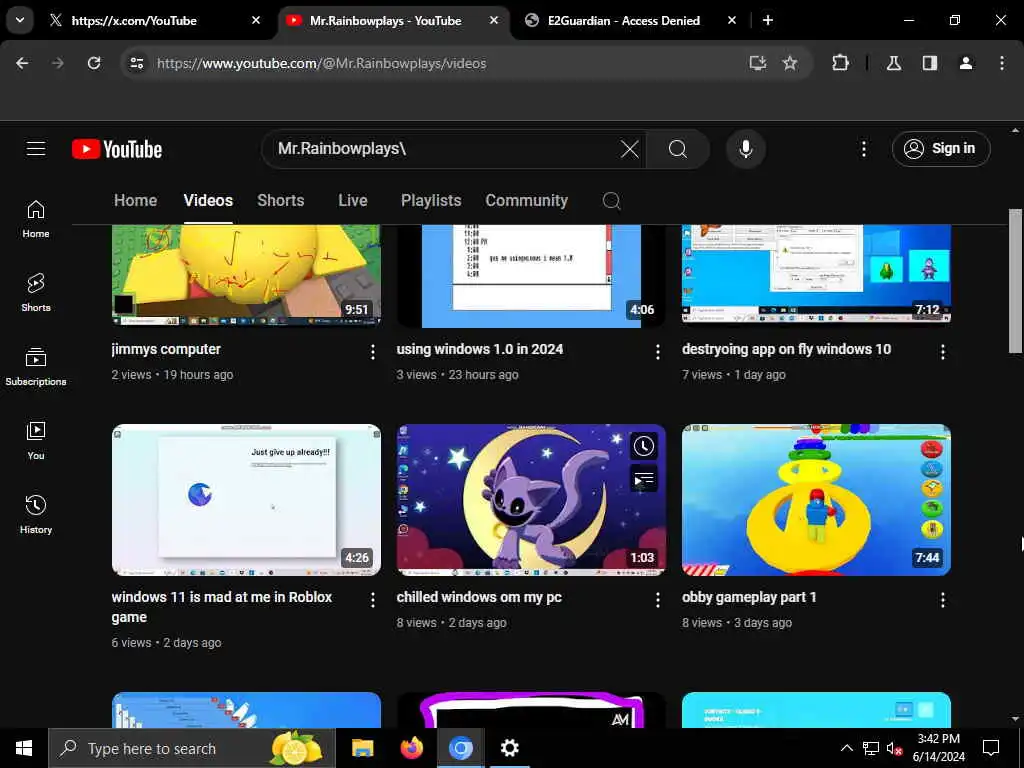Screen dimensions: 1024x768
Task: Open Home in the left sidebar
Action: 36,219
